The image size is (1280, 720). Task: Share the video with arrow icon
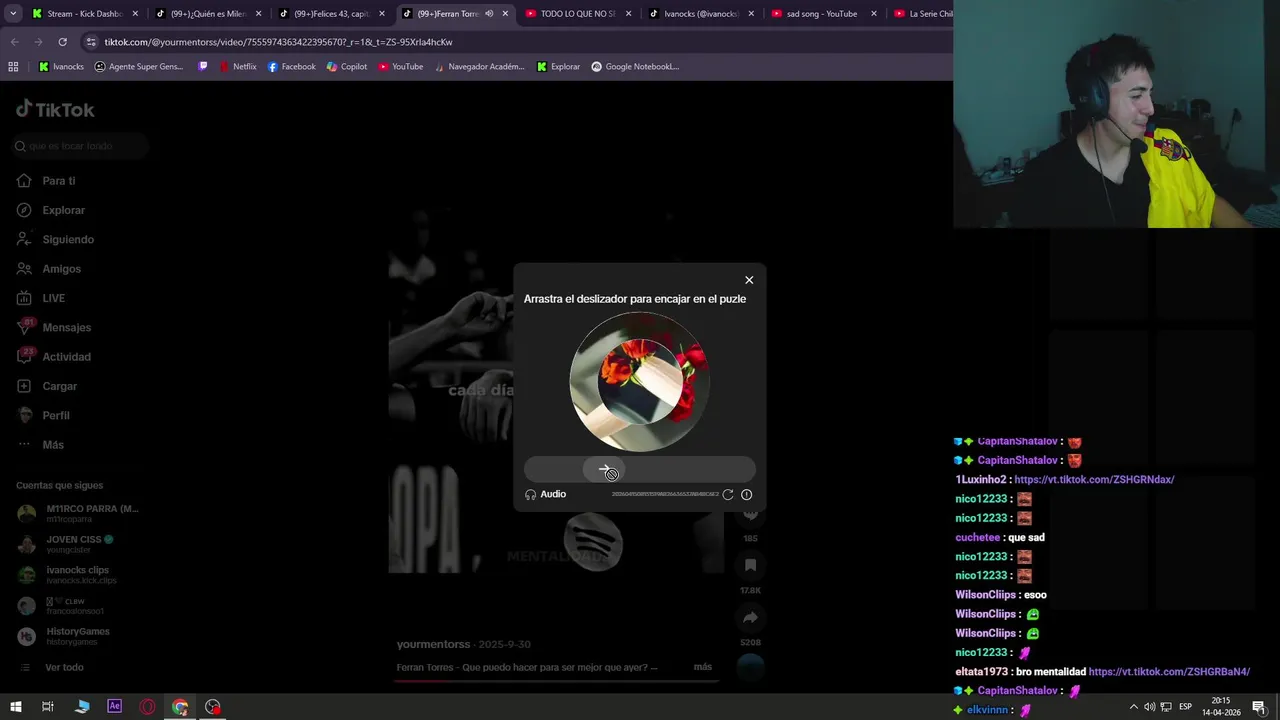pos(750,618)
